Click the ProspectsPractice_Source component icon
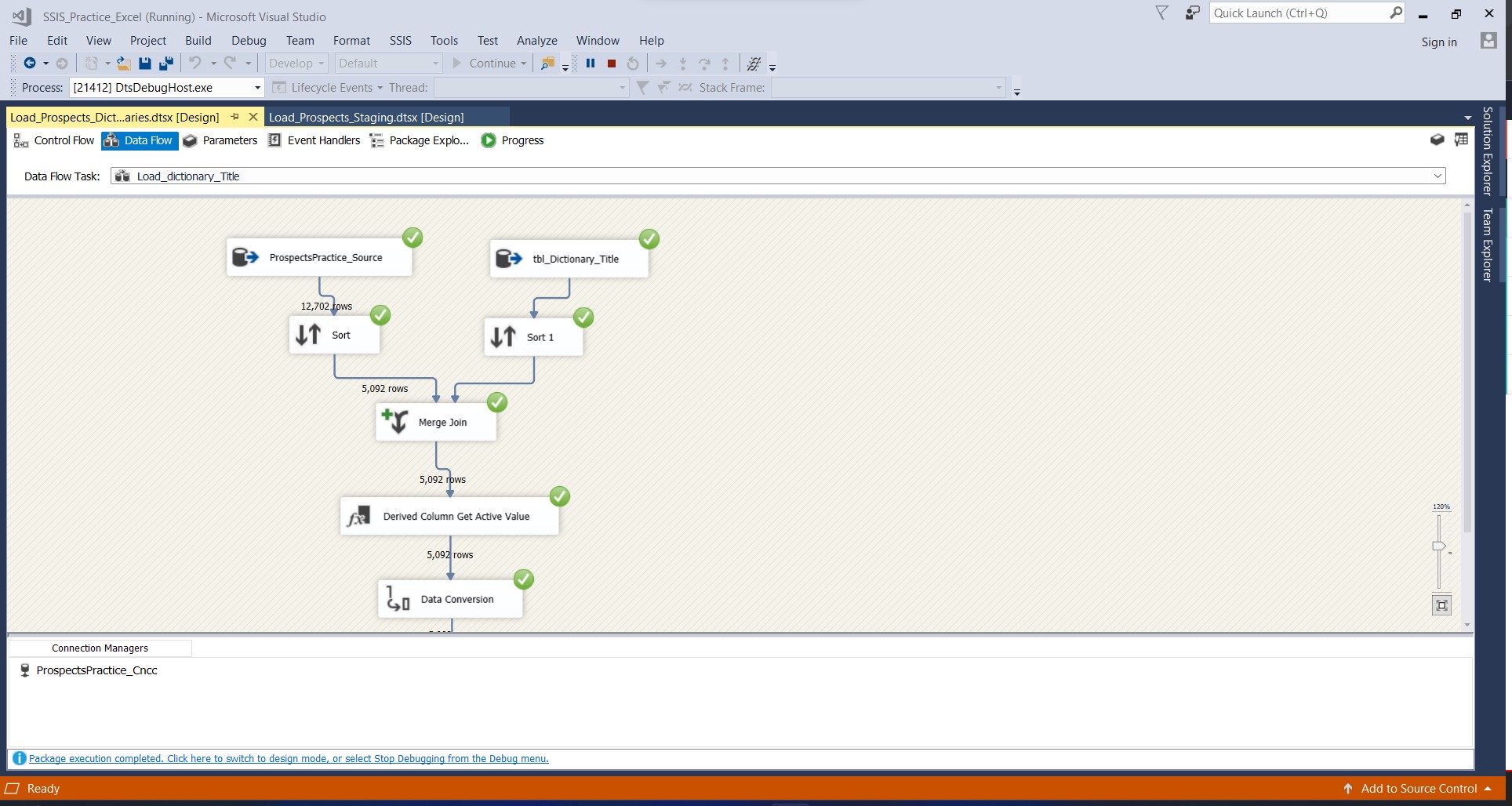1512x806 pixels. (245, 257)
